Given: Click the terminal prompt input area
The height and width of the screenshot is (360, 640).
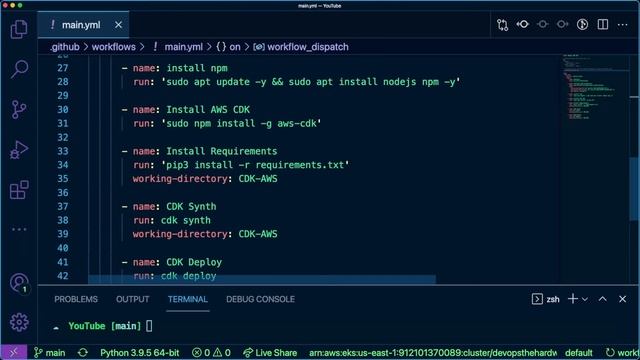Looking at the screenshot, I should 149,326.
